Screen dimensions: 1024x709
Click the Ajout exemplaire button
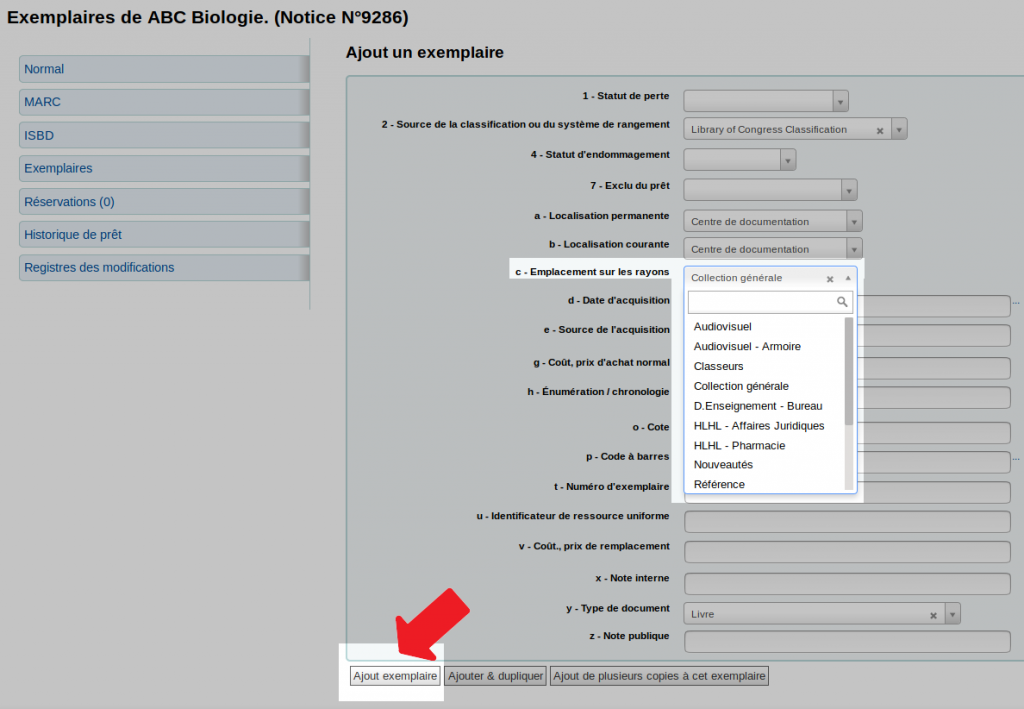click(395, 676)
